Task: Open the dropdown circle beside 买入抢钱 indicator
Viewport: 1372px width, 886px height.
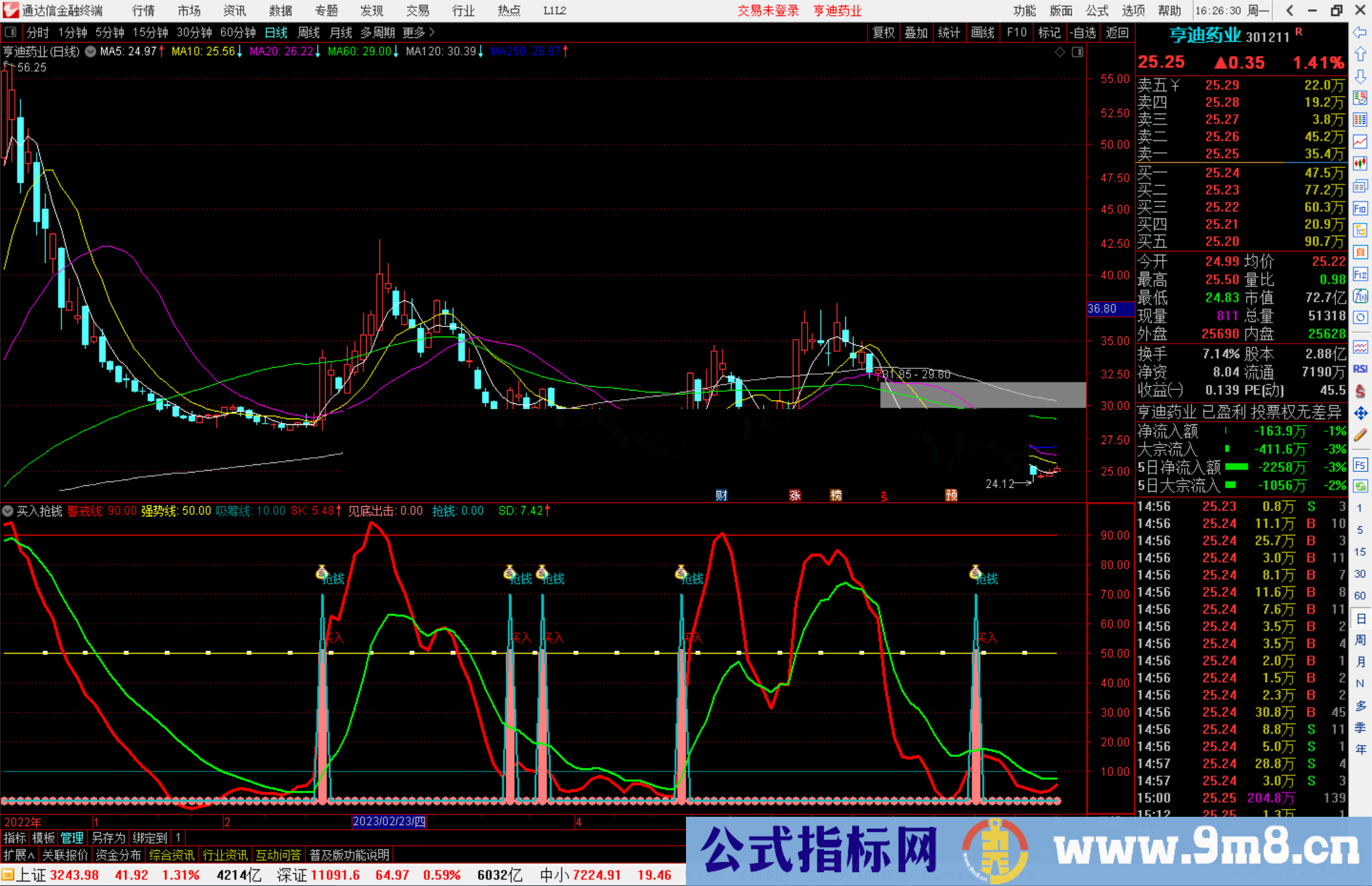Action: [8, 511]
